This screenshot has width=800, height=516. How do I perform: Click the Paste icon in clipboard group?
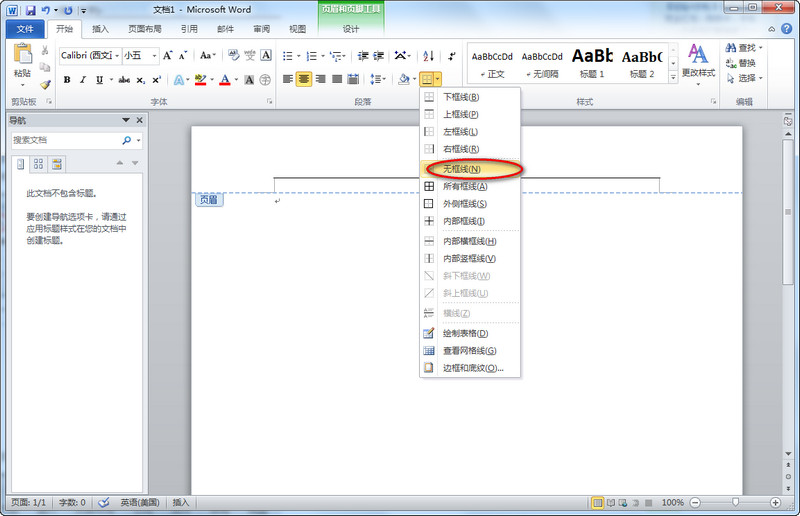[22, 60]
